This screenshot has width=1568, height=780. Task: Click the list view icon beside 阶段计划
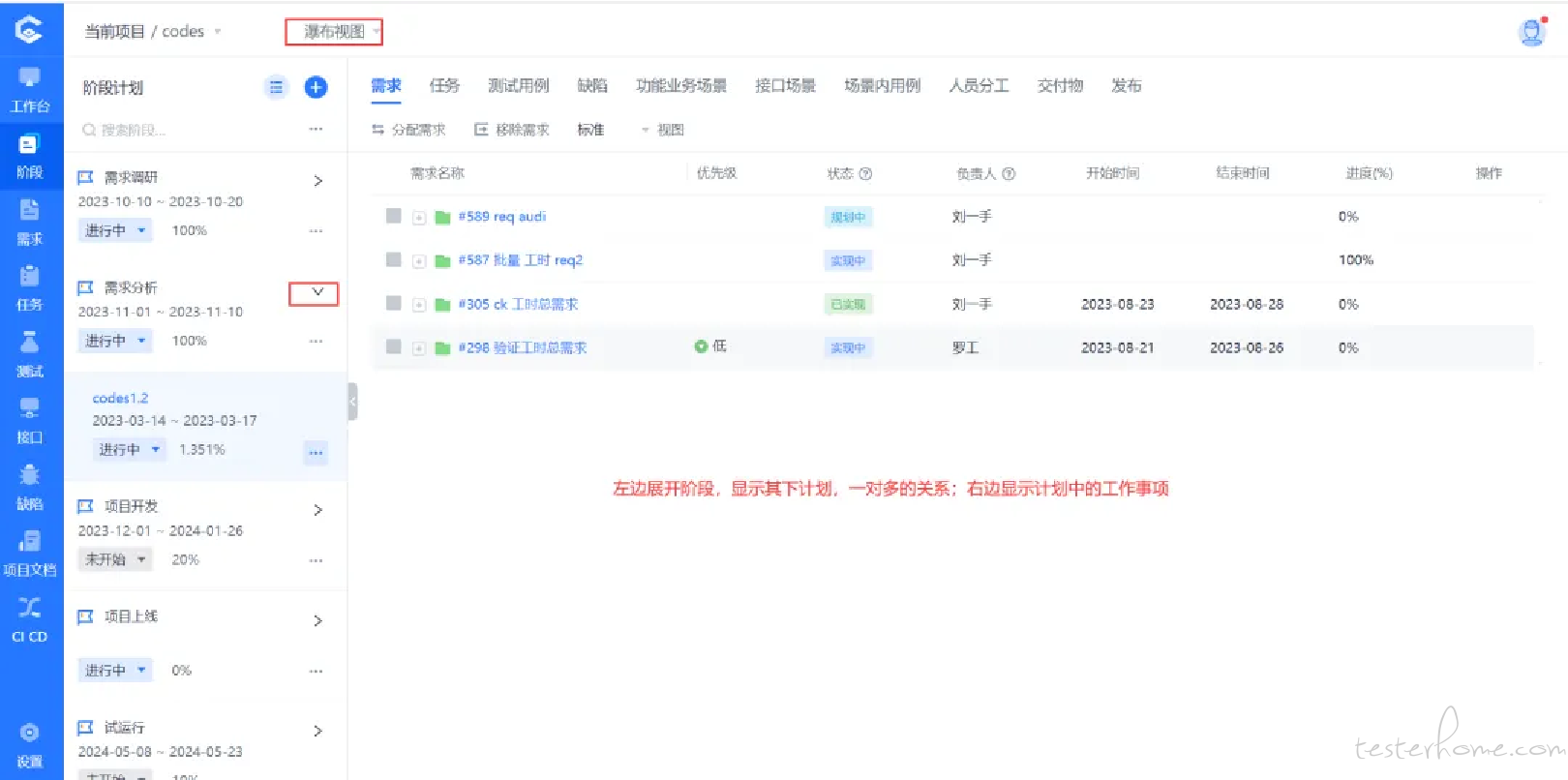point(276,87)
